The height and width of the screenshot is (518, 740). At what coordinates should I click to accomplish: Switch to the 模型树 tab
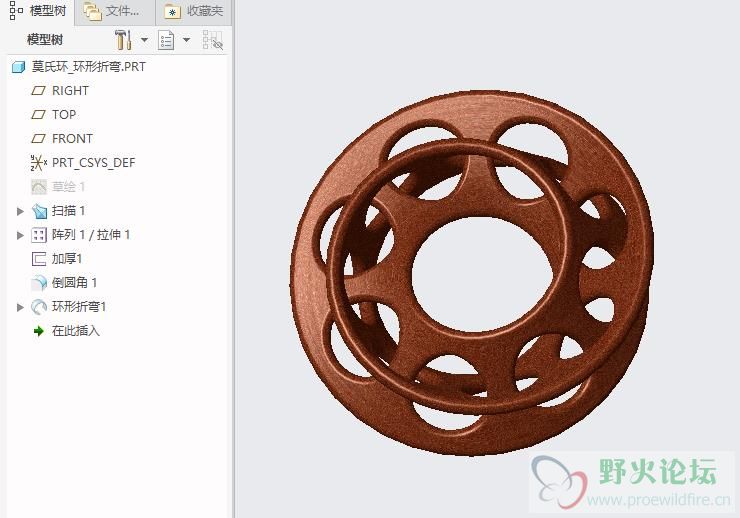click(37, 11)
